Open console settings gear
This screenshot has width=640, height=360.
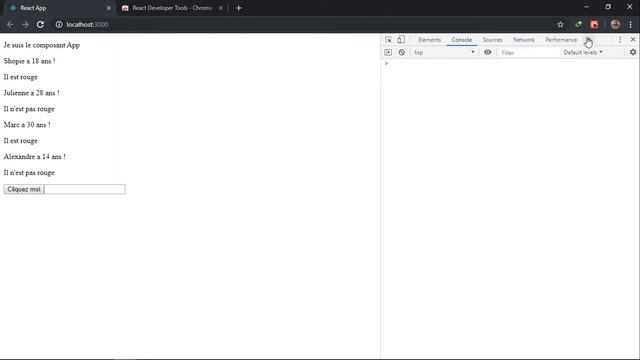pos(633,52)
